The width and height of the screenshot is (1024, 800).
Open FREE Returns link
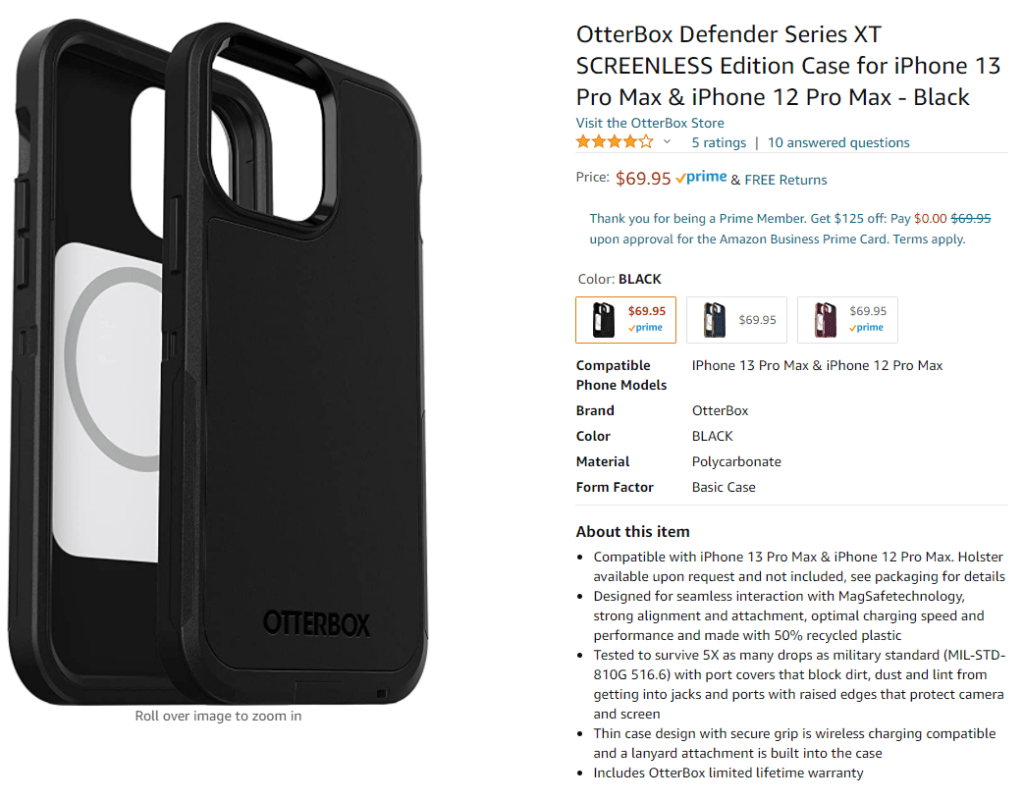(786, 180)
